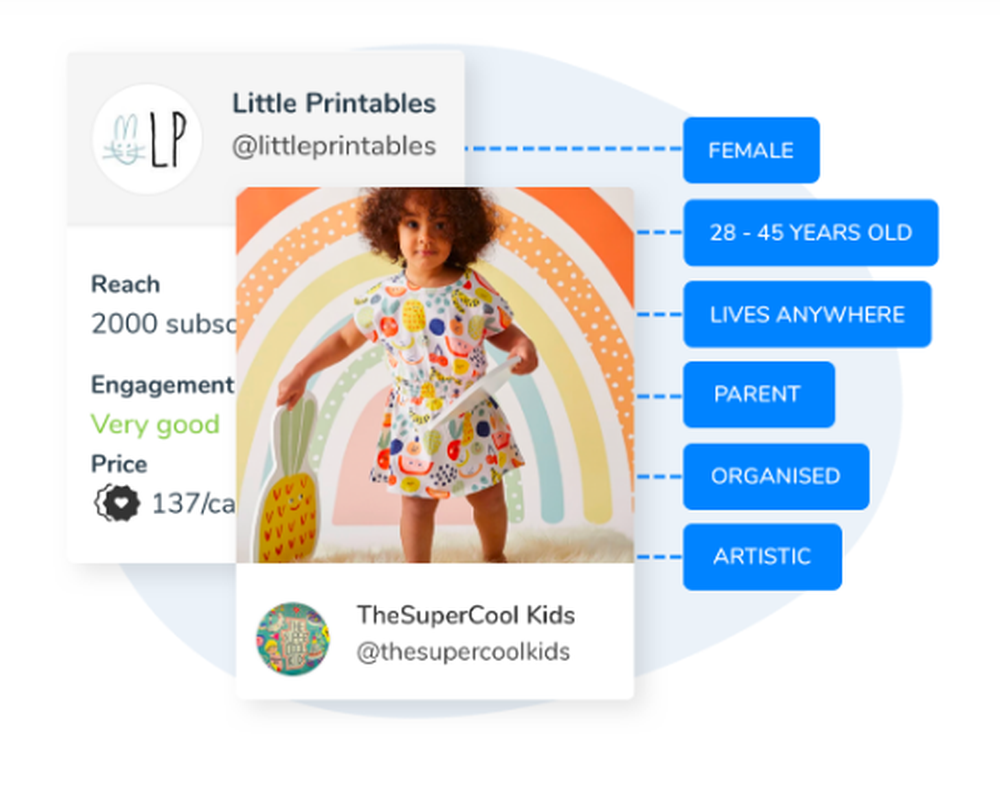Click the TheSuperCool Kids name

466,615
